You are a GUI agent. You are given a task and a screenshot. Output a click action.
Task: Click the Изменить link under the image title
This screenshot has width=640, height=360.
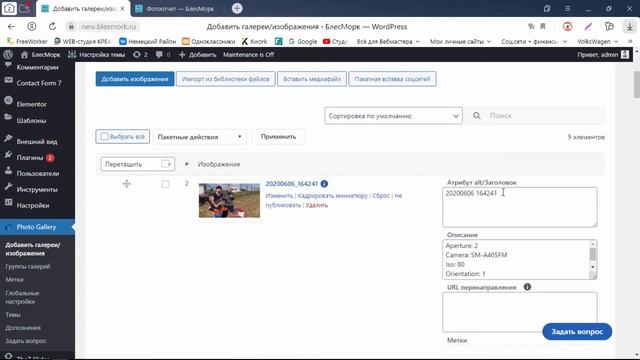point(279,196)
